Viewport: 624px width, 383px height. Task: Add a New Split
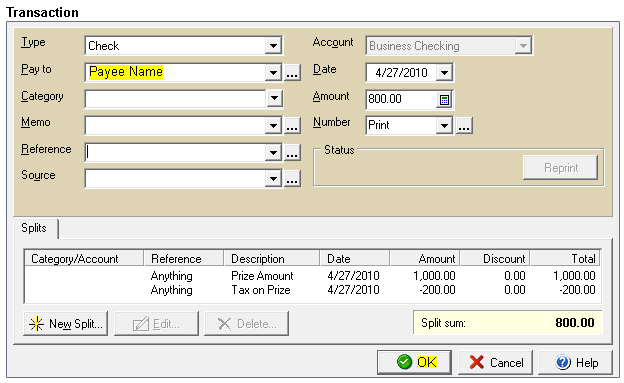tap(66, 324)
